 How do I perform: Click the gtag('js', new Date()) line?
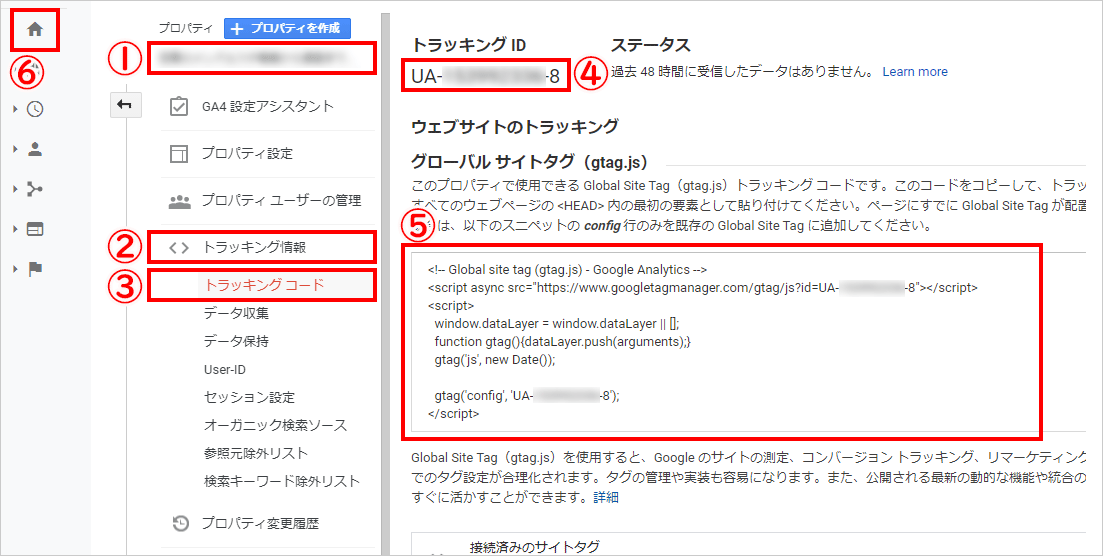[495, 360]
